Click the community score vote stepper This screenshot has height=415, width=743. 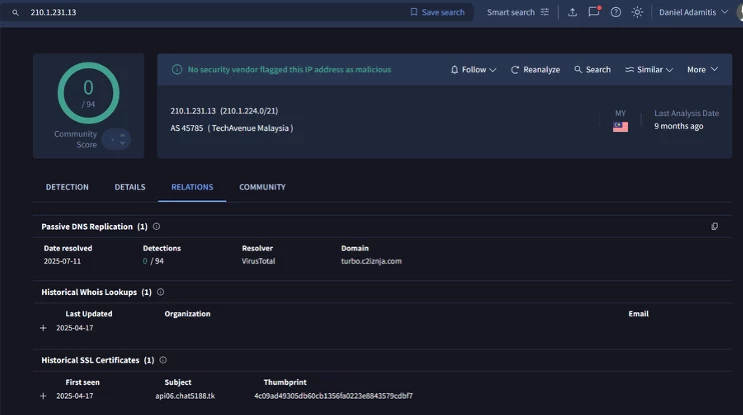[x=116, y=139]
